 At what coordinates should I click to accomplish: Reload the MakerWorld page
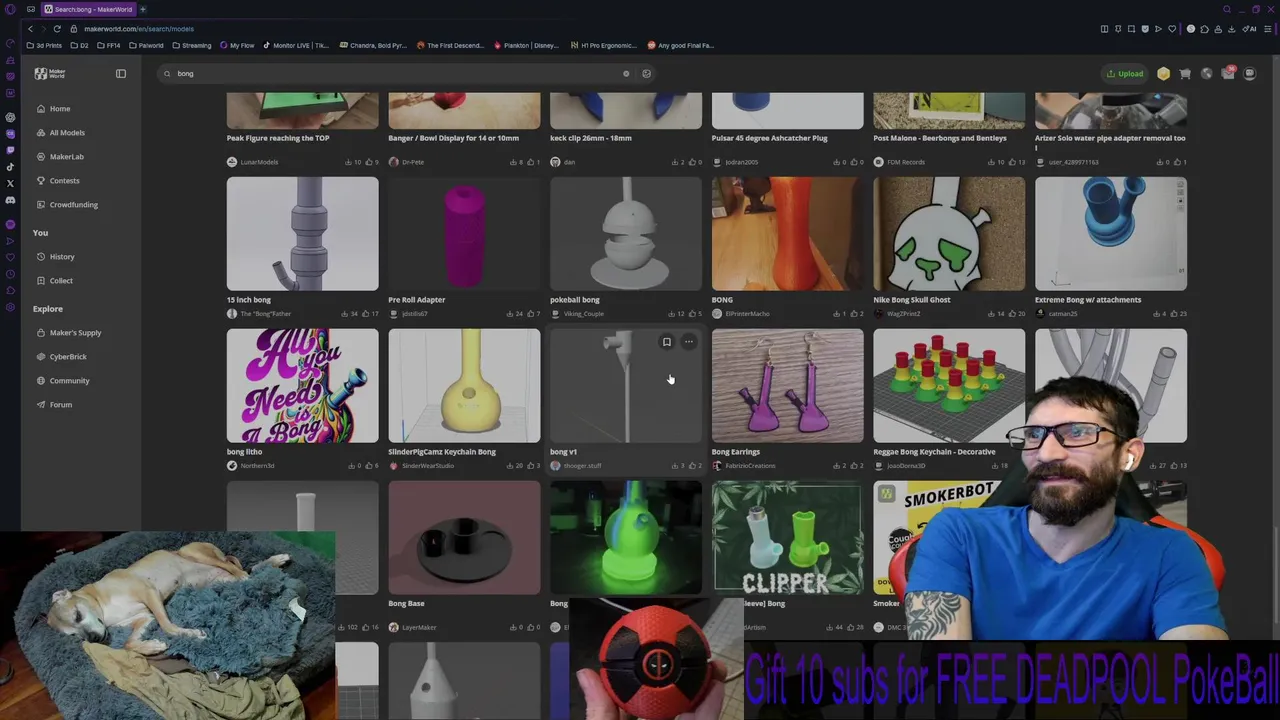(57, 29)
